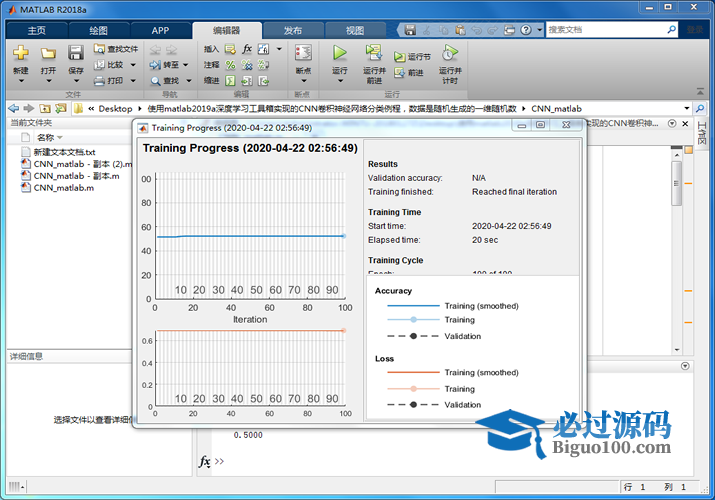Open the address bar path dropdown
This screenshot has height=500, width=715.
click(685, 108)
